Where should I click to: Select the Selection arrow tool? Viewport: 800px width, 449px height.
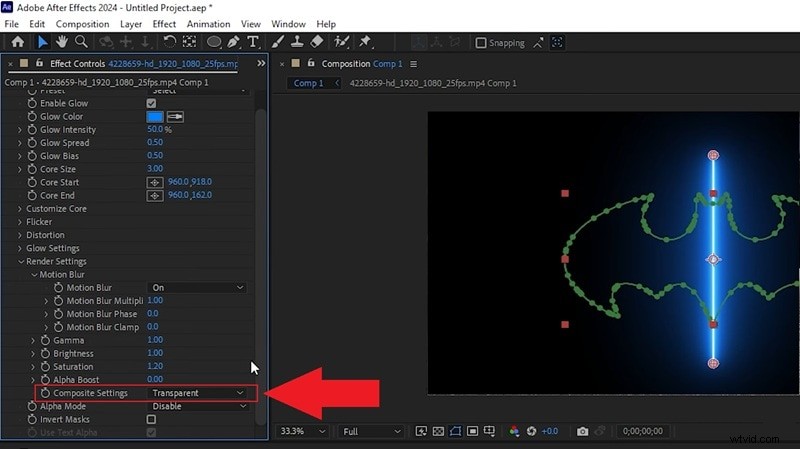pyautogui.click(x=42, y=42)
